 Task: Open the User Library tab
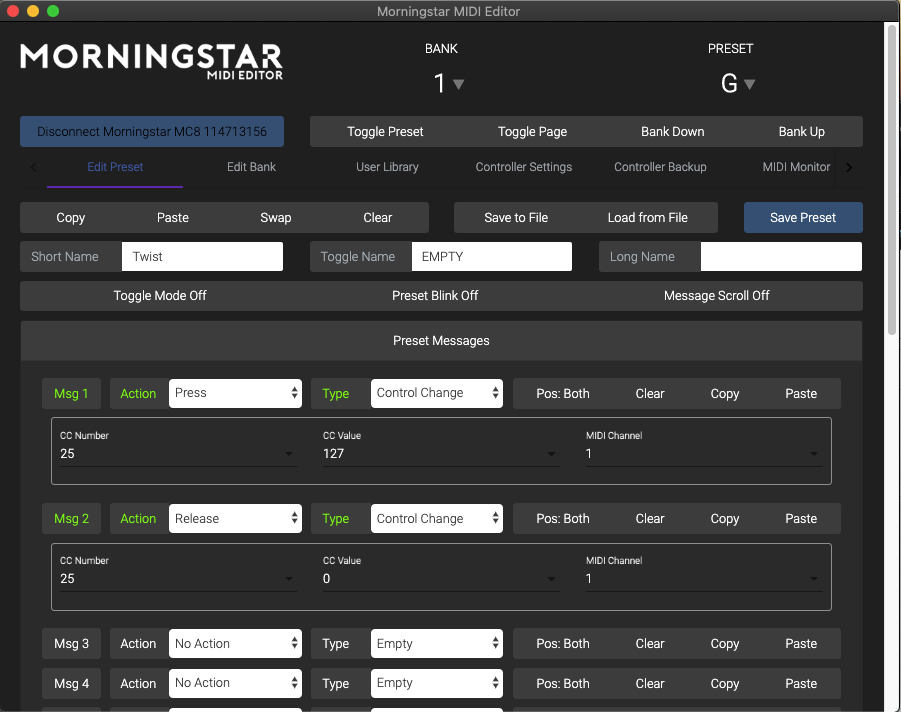coord(387,167)
